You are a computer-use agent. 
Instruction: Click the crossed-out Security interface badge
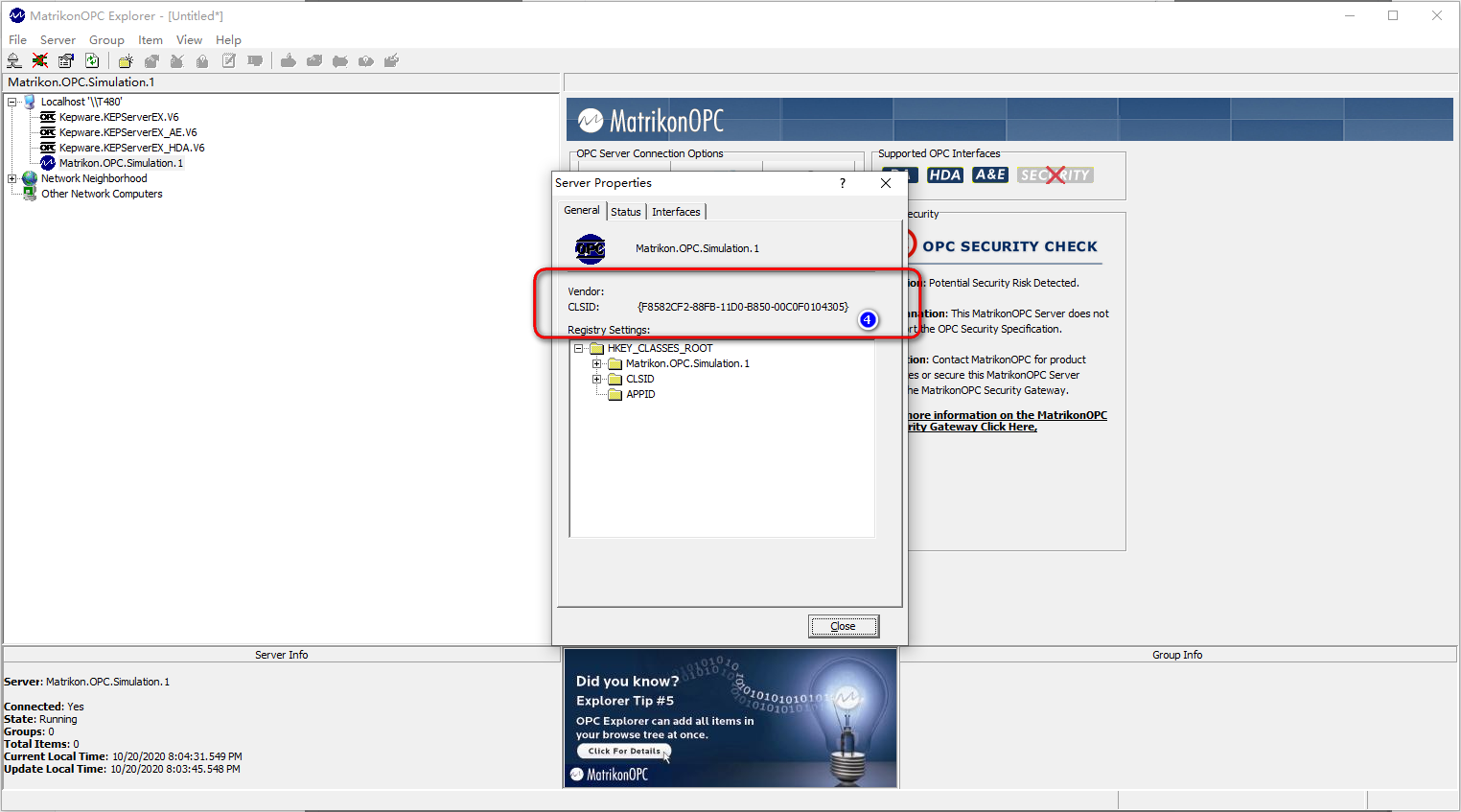pyautogui.click(x=1055, y=175)
